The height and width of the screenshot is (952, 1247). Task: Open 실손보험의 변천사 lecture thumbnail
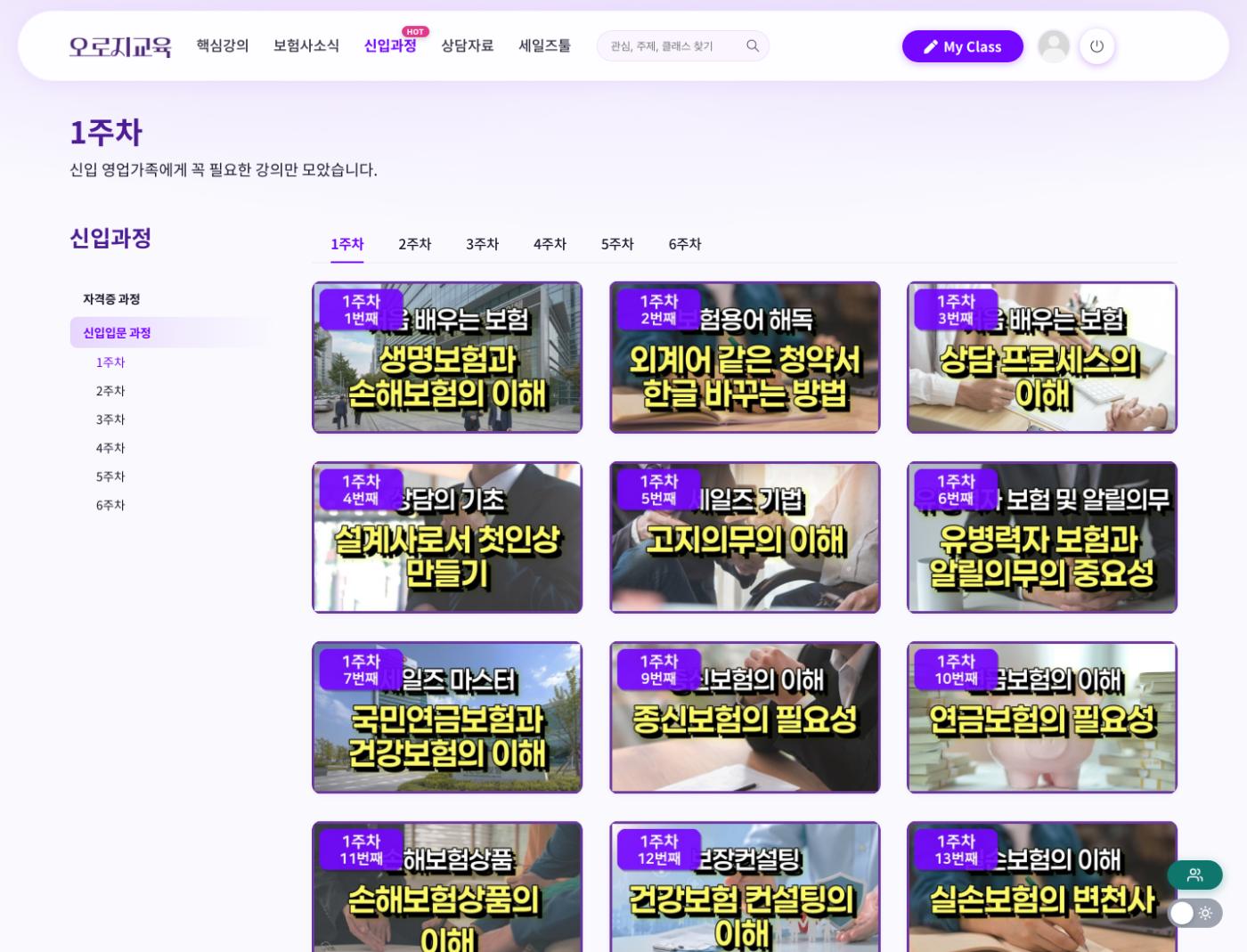1042,887
